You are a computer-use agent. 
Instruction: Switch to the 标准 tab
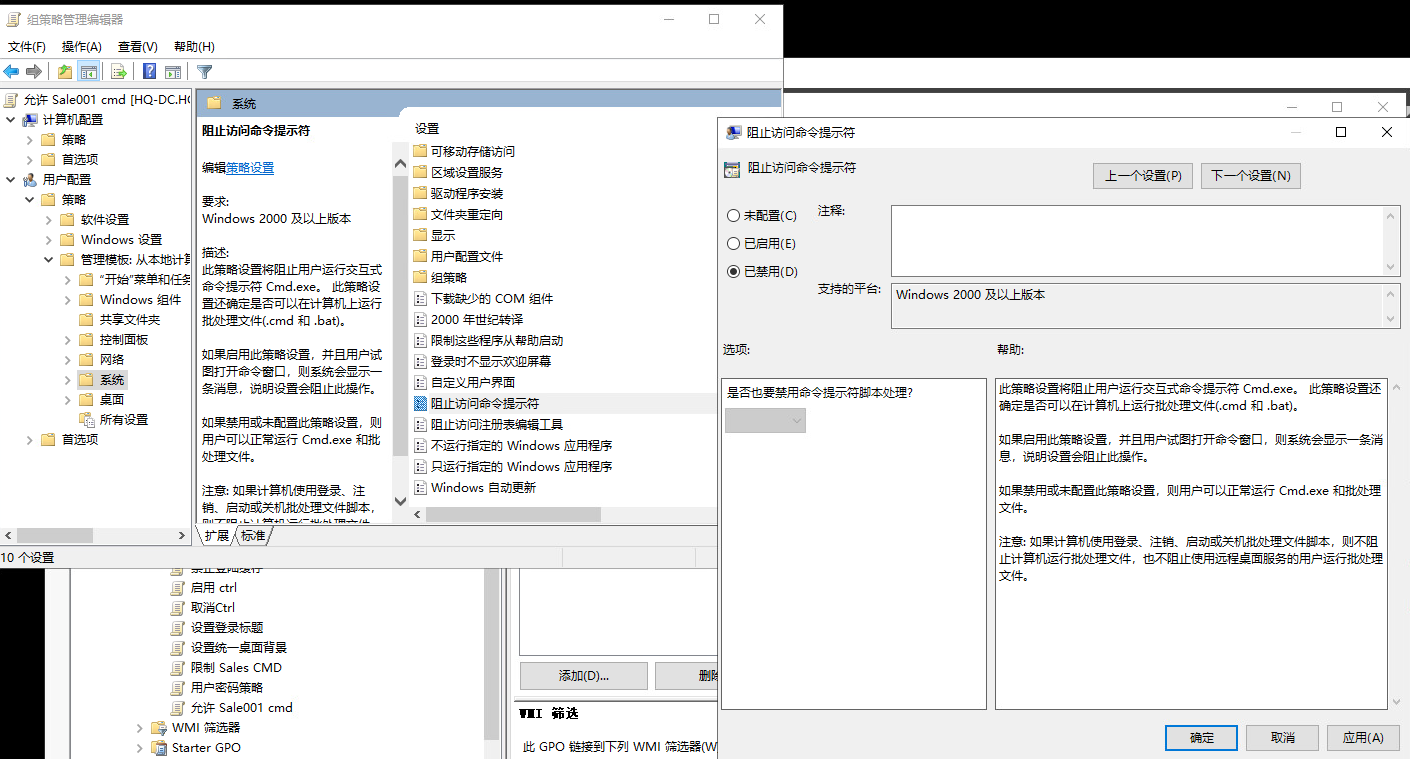(x=253, y=536)
